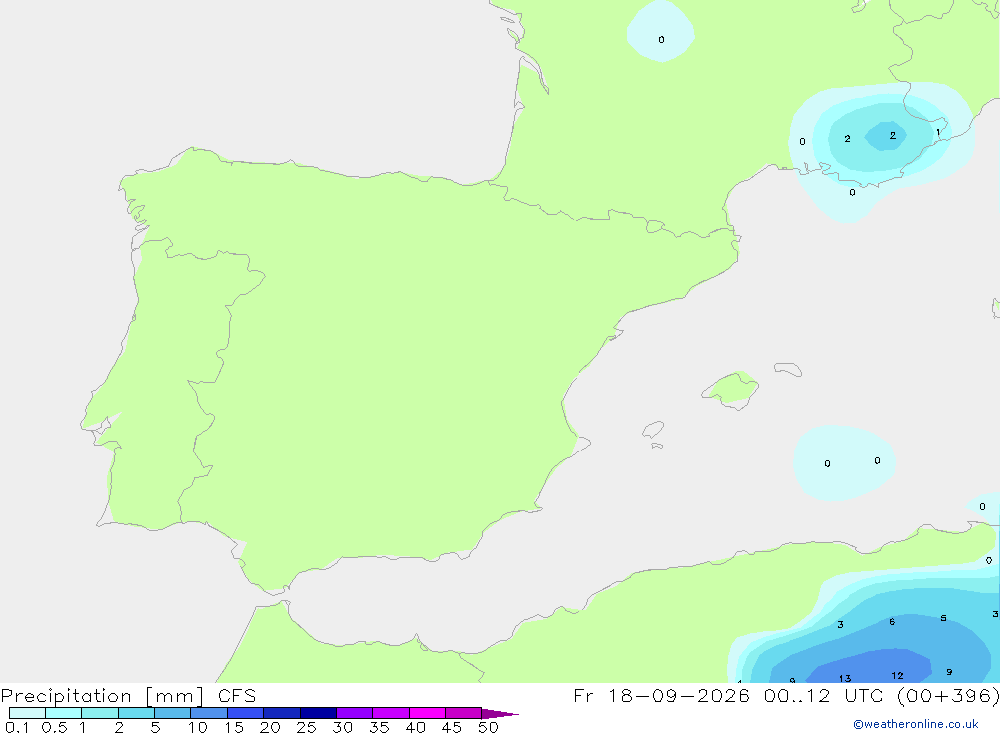Pick the 2–5 mm legend color box

(136, 713)
